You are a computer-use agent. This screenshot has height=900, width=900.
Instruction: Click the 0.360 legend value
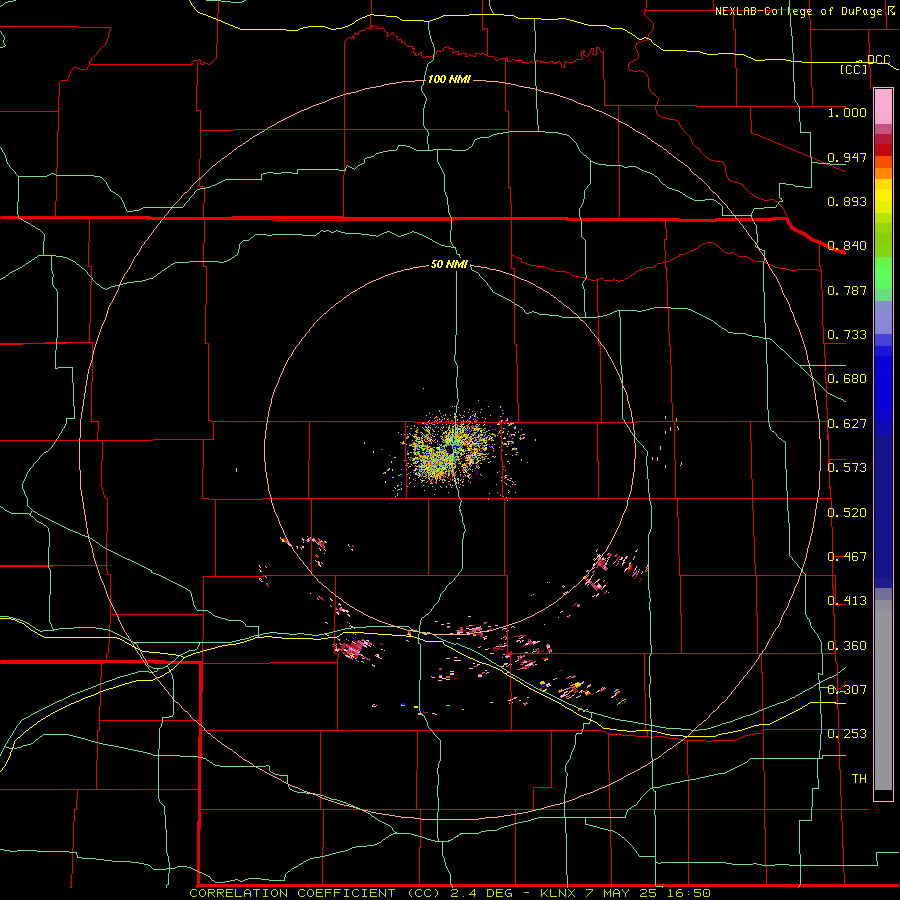pos(847,646)
